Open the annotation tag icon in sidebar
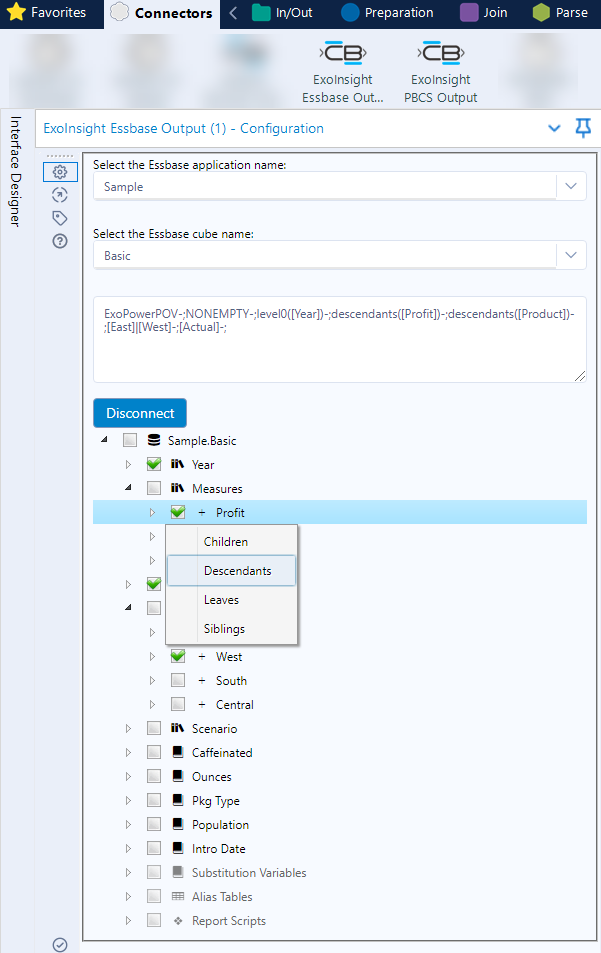Viewport: 601px width, 953px height. pos(60,218)
